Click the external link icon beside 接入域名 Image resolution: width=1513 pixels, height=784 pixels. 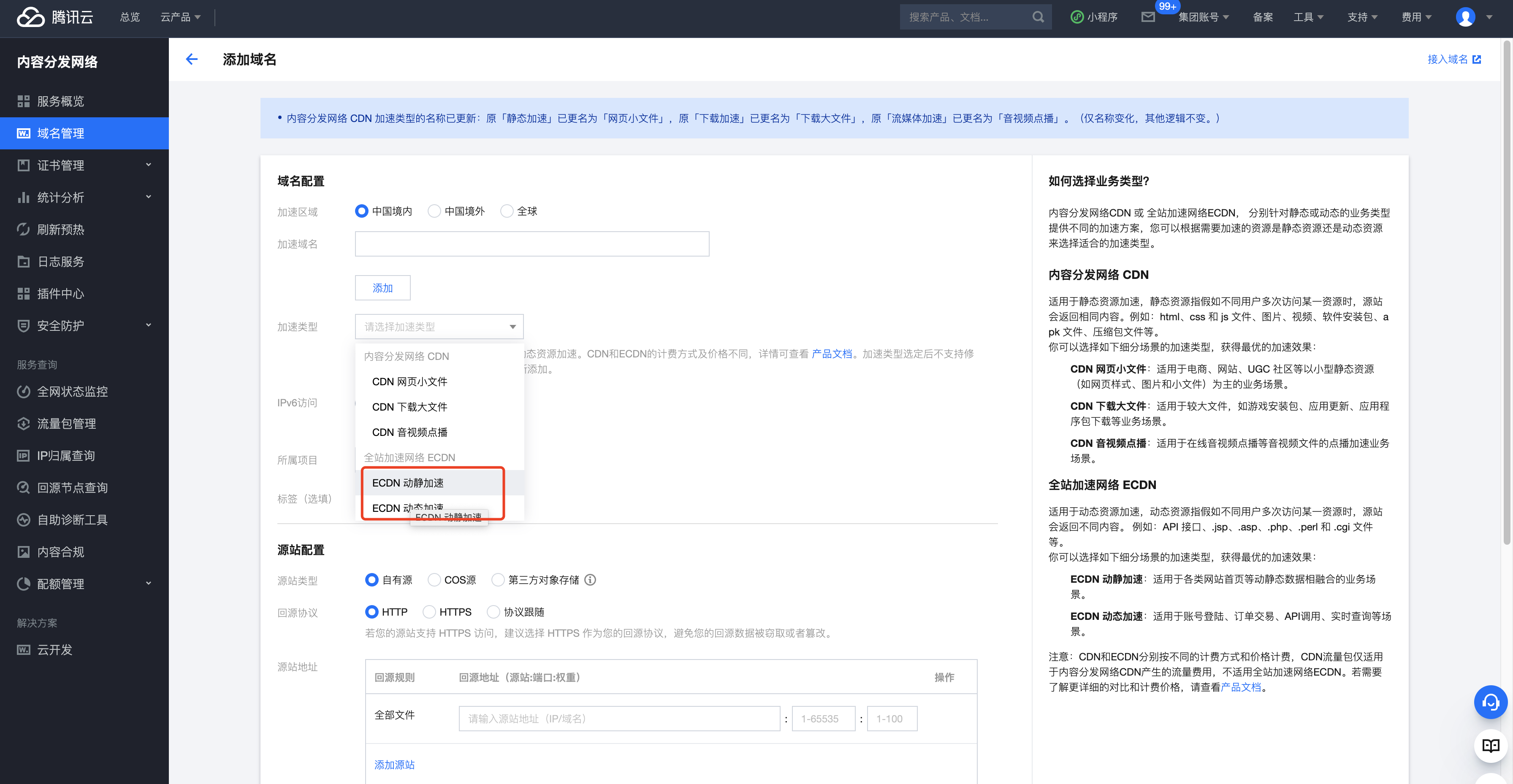coord(1477,59)
